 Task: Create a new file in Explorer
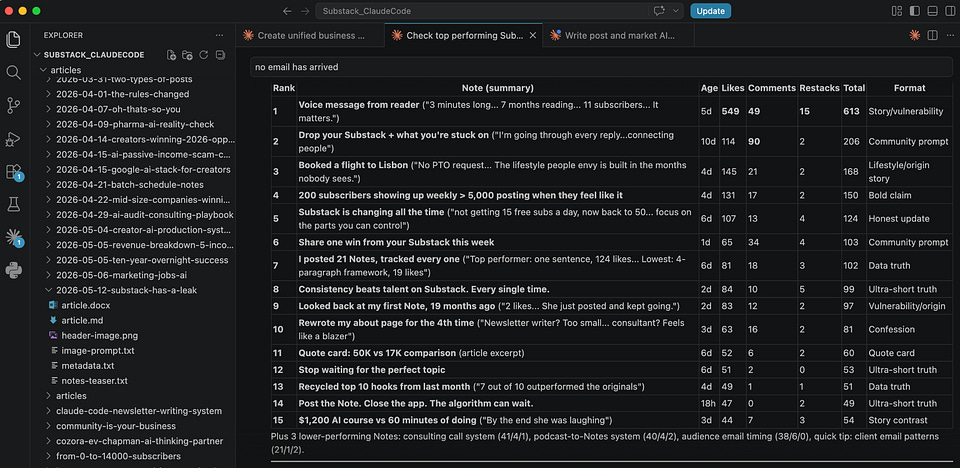[x=171, y=55]
